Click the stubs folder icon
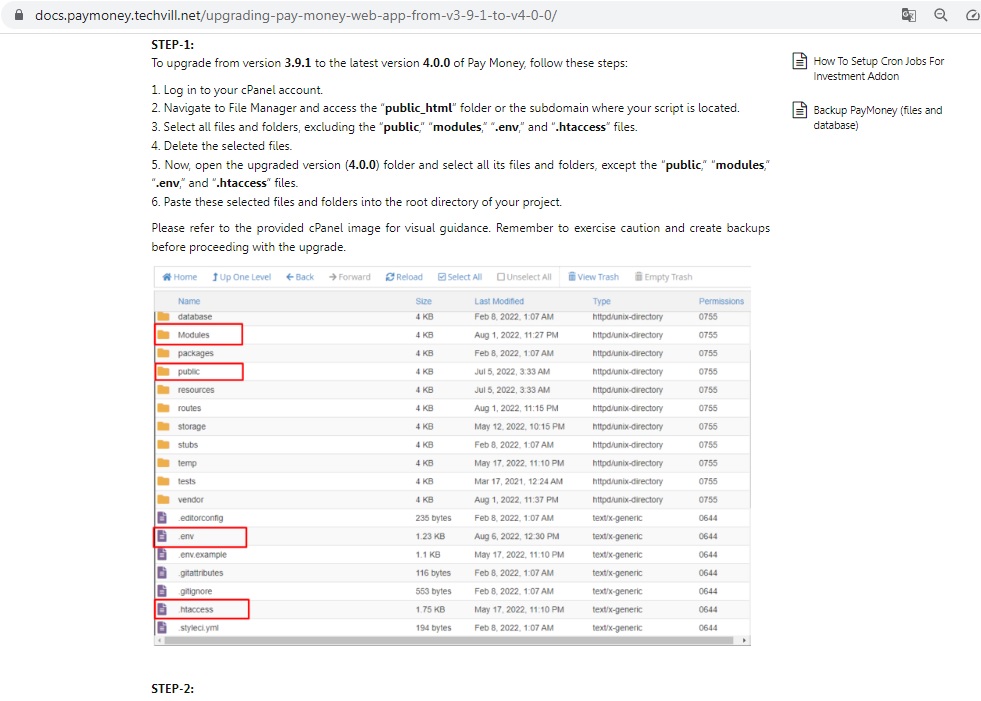This screenshot has width=981, height=701. pyautogui.click(x=163, y=444)
